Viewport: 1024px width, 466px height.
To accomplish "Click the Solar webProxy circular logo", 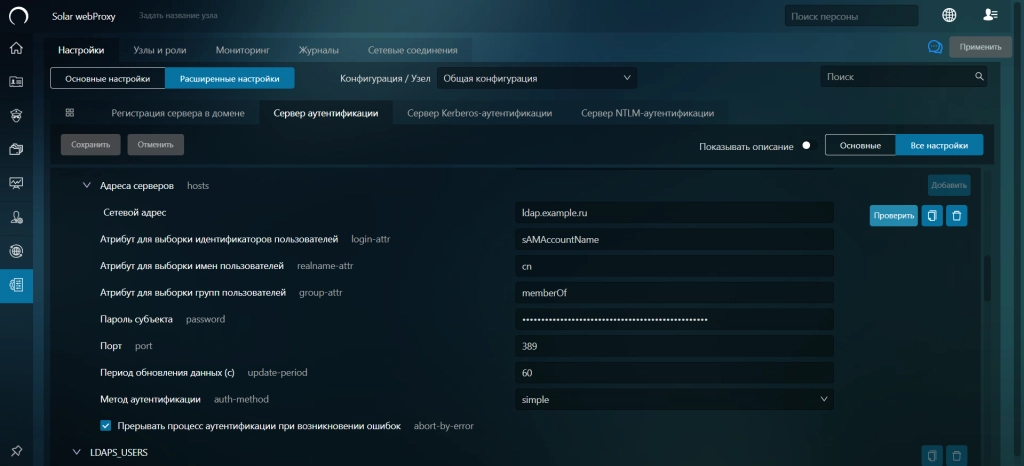I will tap(18, 16).
